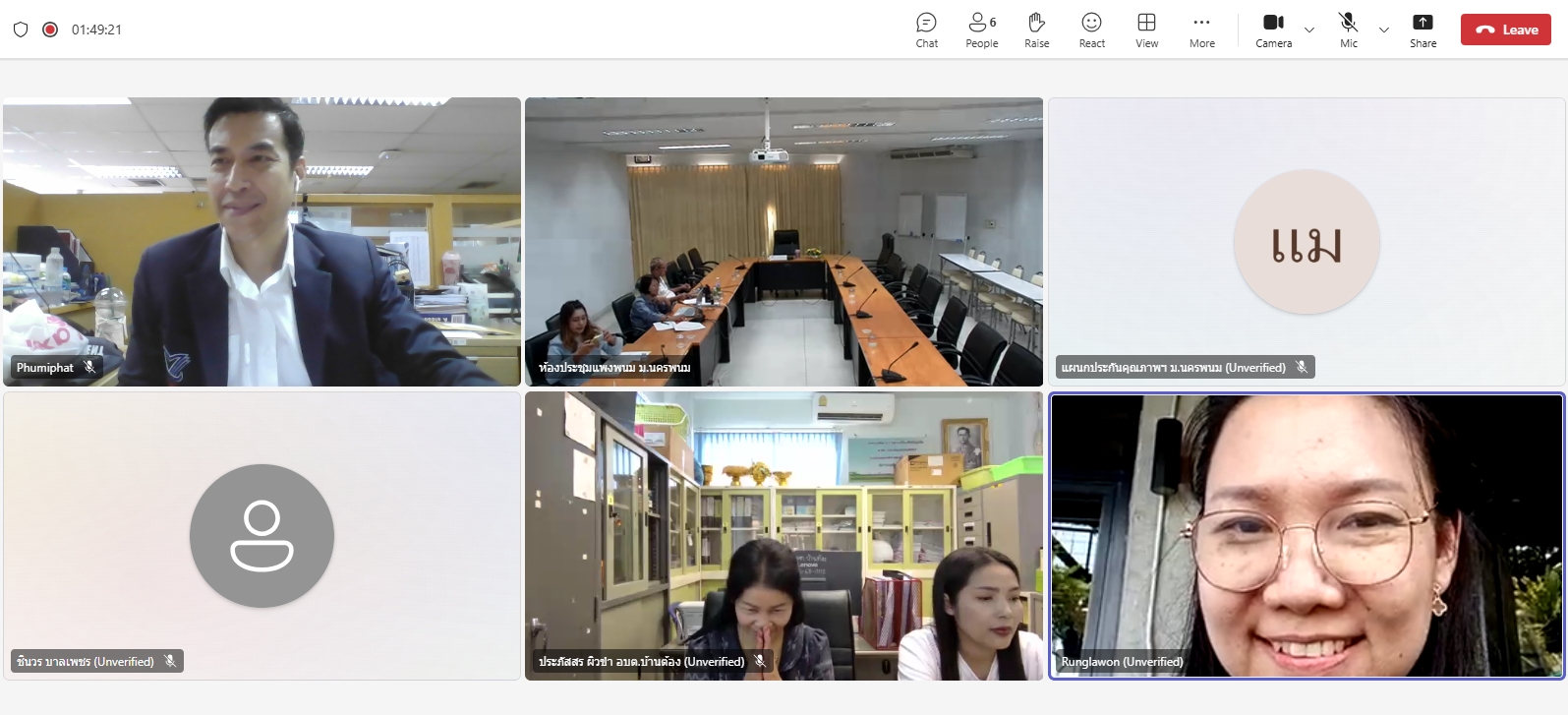Open the Chat panel
1568x715 pixels.
926,30
